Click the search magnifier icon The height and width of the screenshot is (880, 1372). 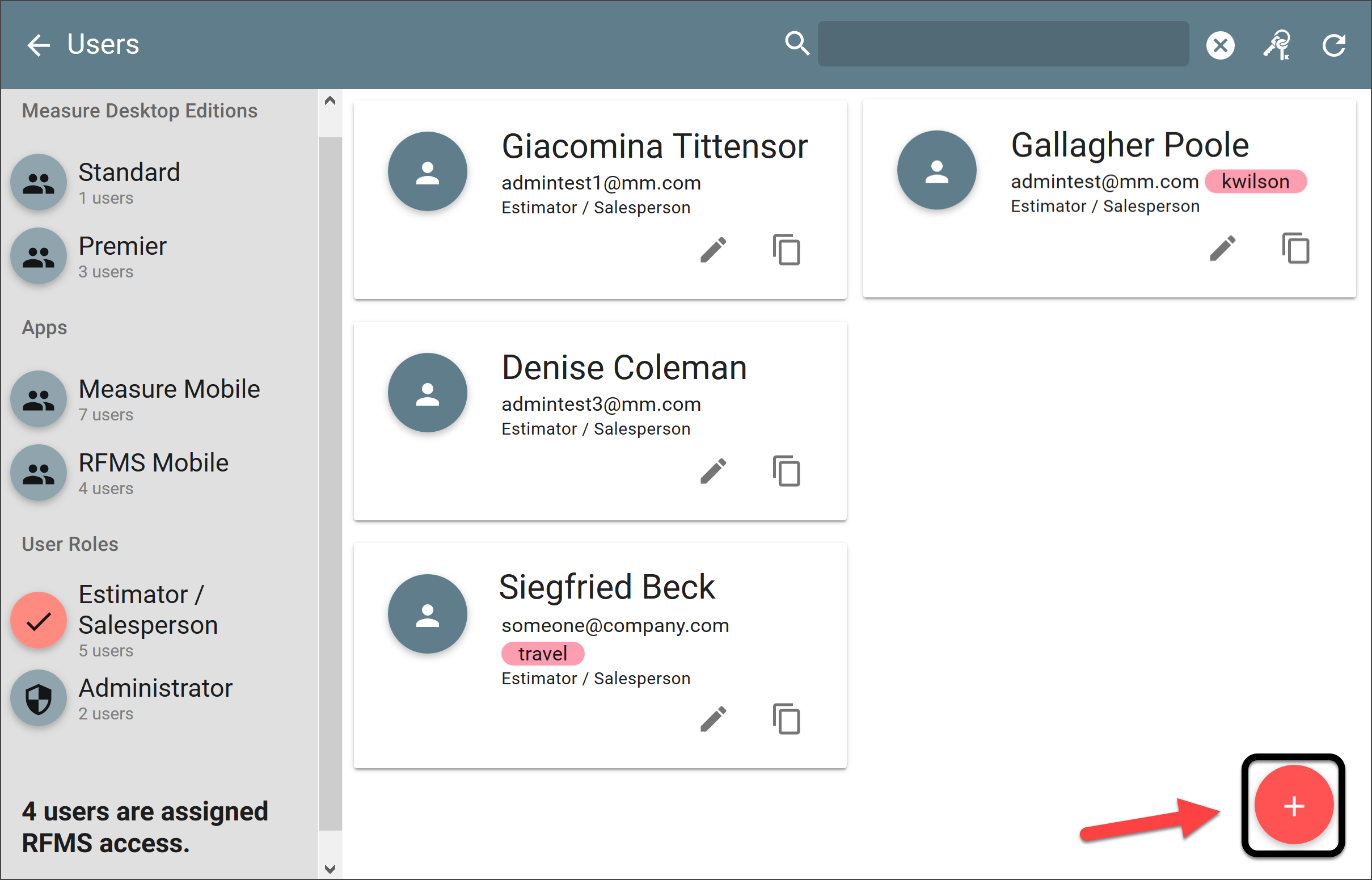click(797, 44)
